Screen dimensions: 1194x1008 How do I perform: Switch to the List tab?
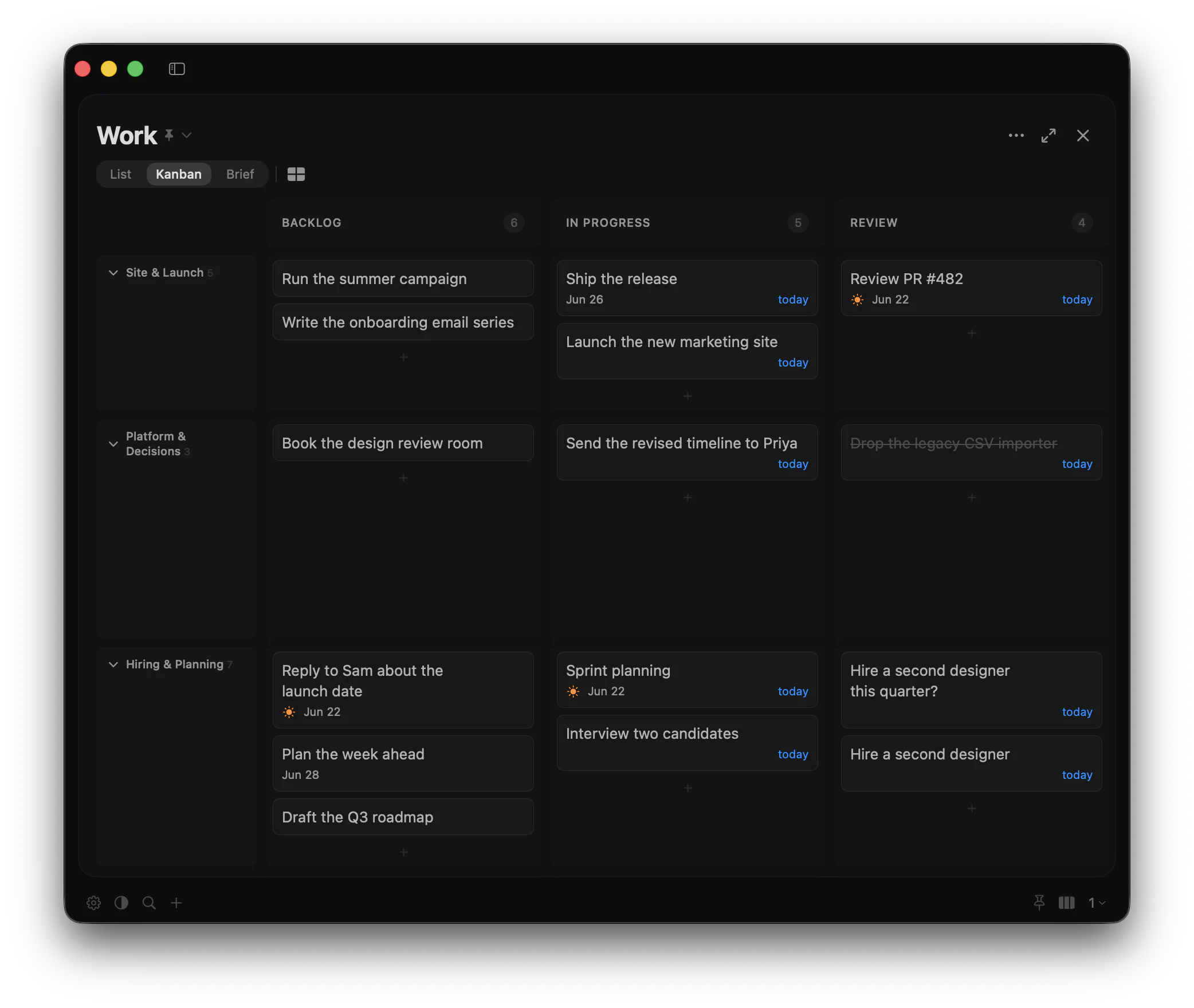[120, 174]
